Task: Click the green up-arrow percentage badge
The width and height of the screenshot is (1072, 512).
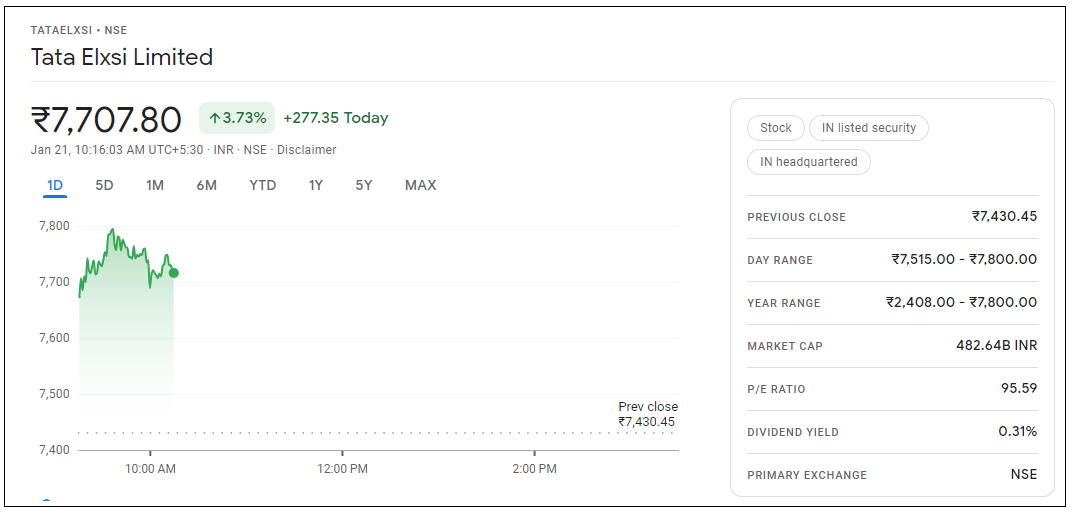Action: (237, 118)
